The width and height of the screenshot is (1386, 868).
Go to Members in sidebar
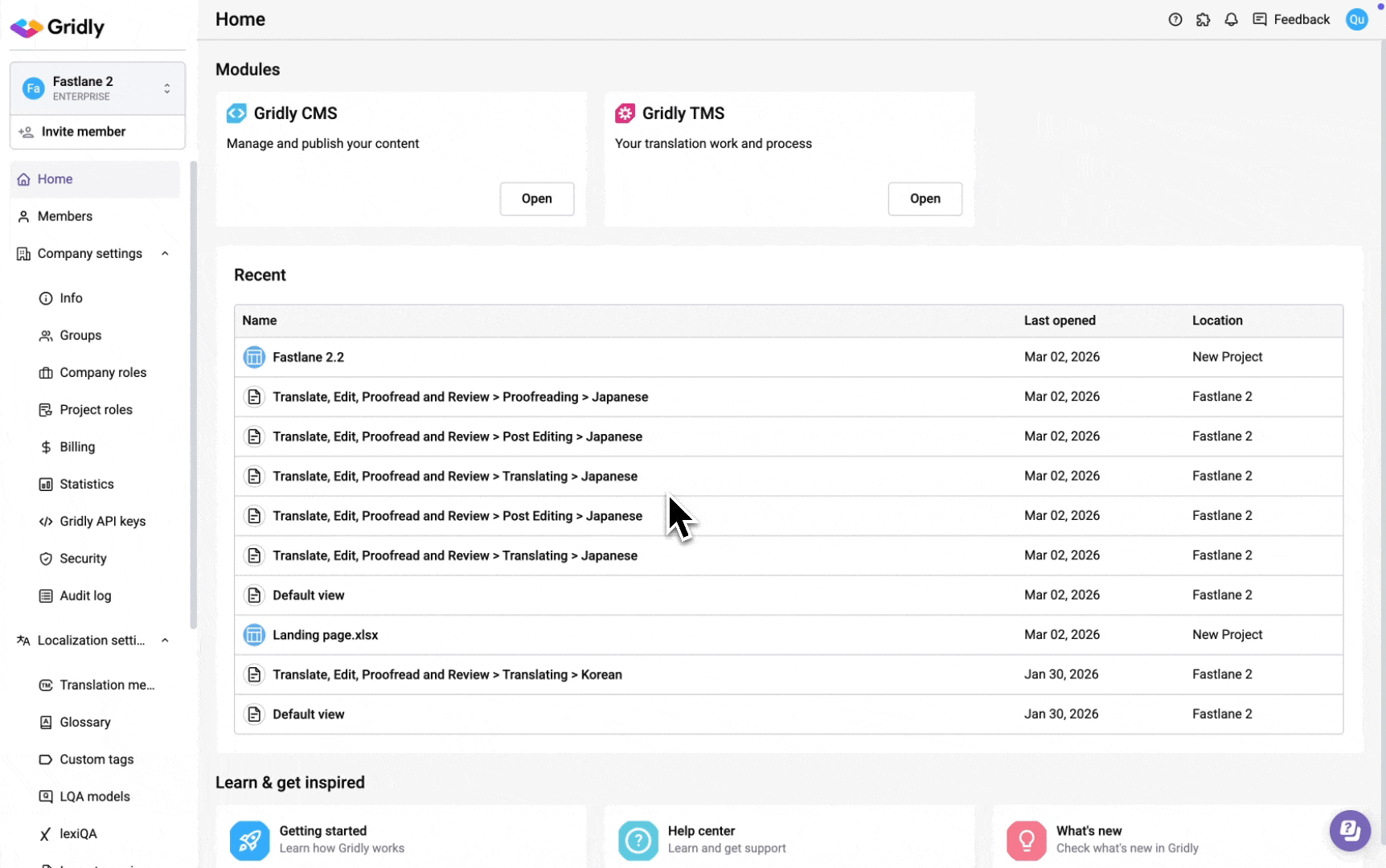click(64, 216)
